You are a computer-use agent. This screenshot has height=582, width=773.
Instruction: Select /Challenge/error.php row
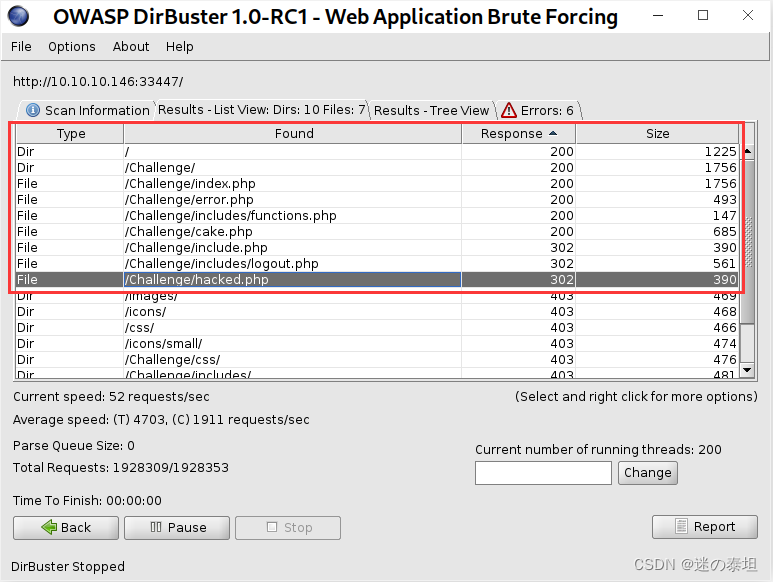click(377, 200)
